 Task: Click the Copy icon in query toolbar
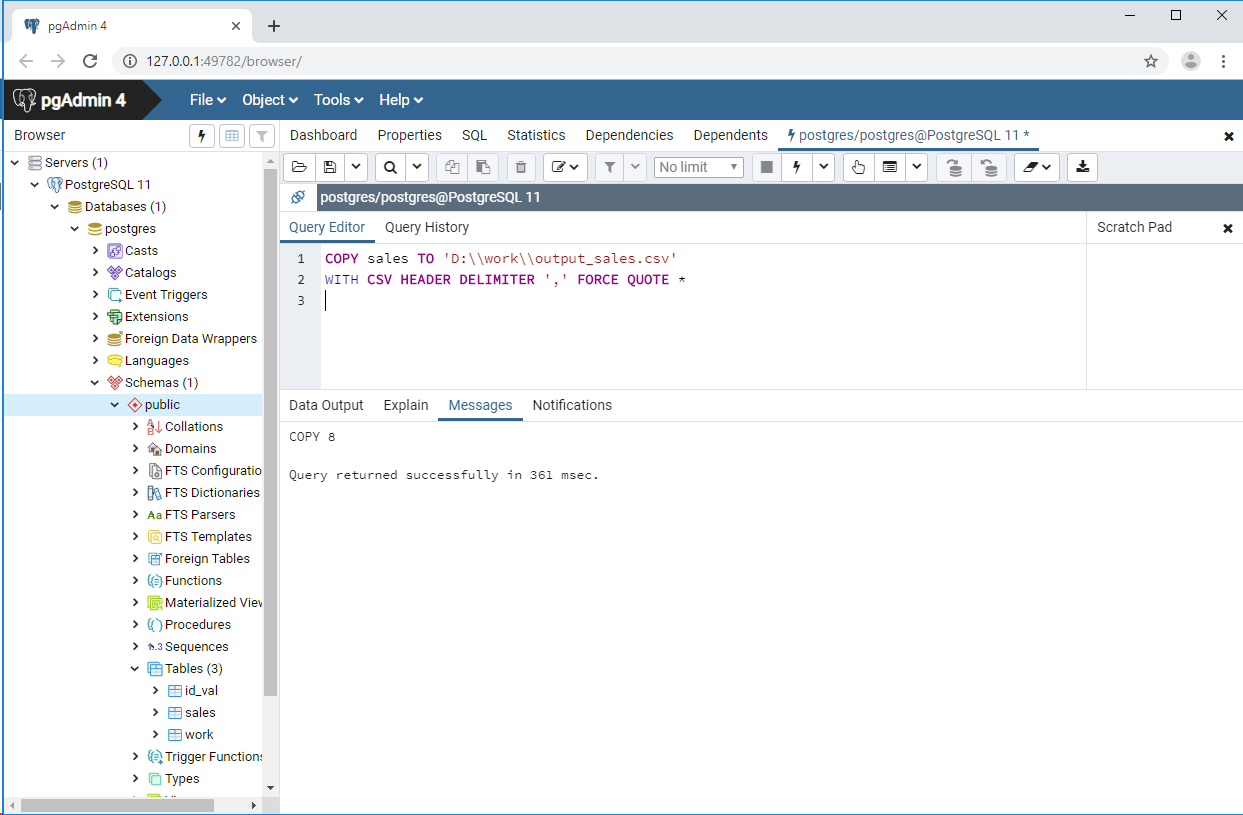(x=452, y=167)
